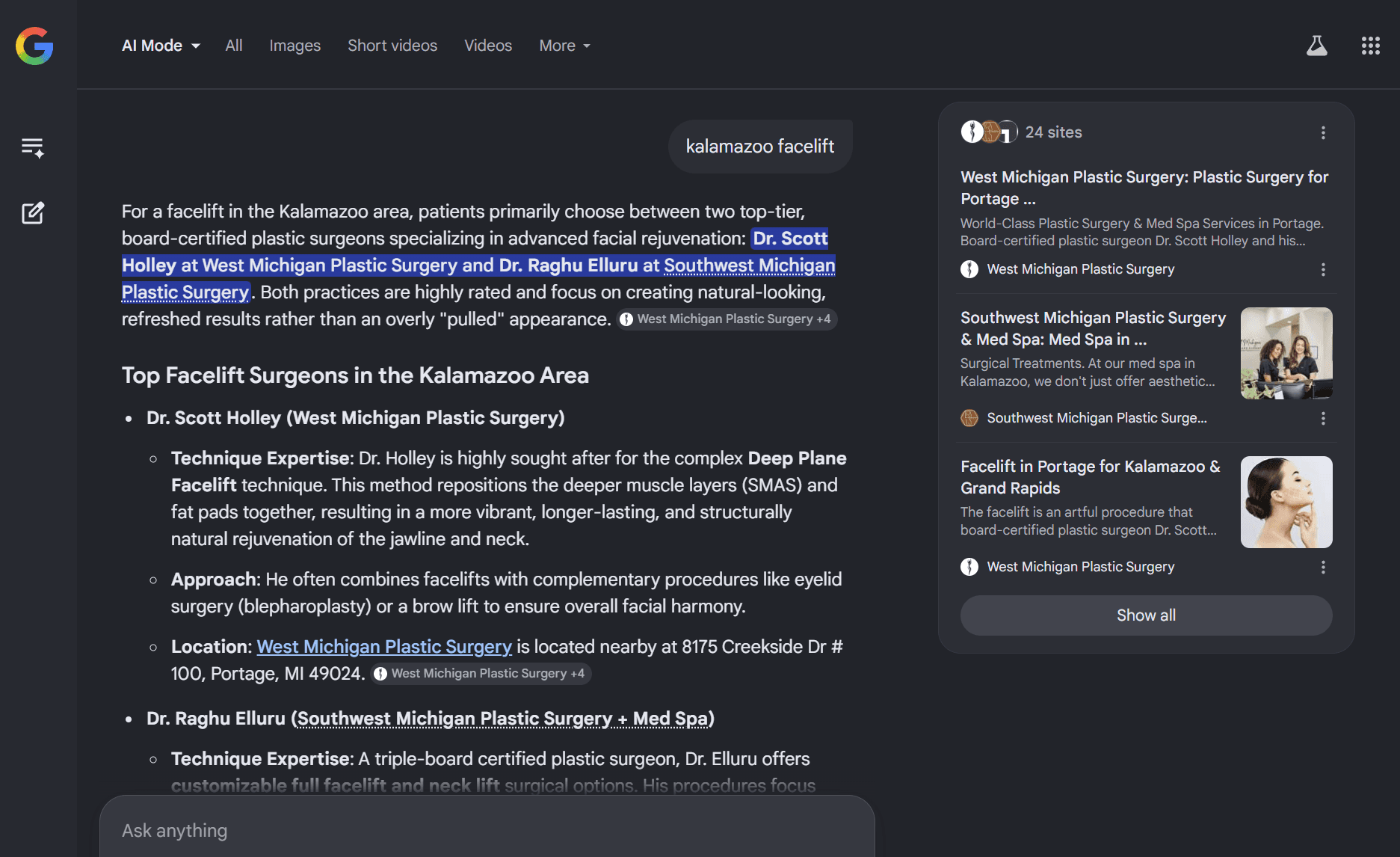The width and height of the screenshot is (1400, 857).
Task: Open more options for first West Michigan Plastic Surgery source
Action: pos(1323,269)
